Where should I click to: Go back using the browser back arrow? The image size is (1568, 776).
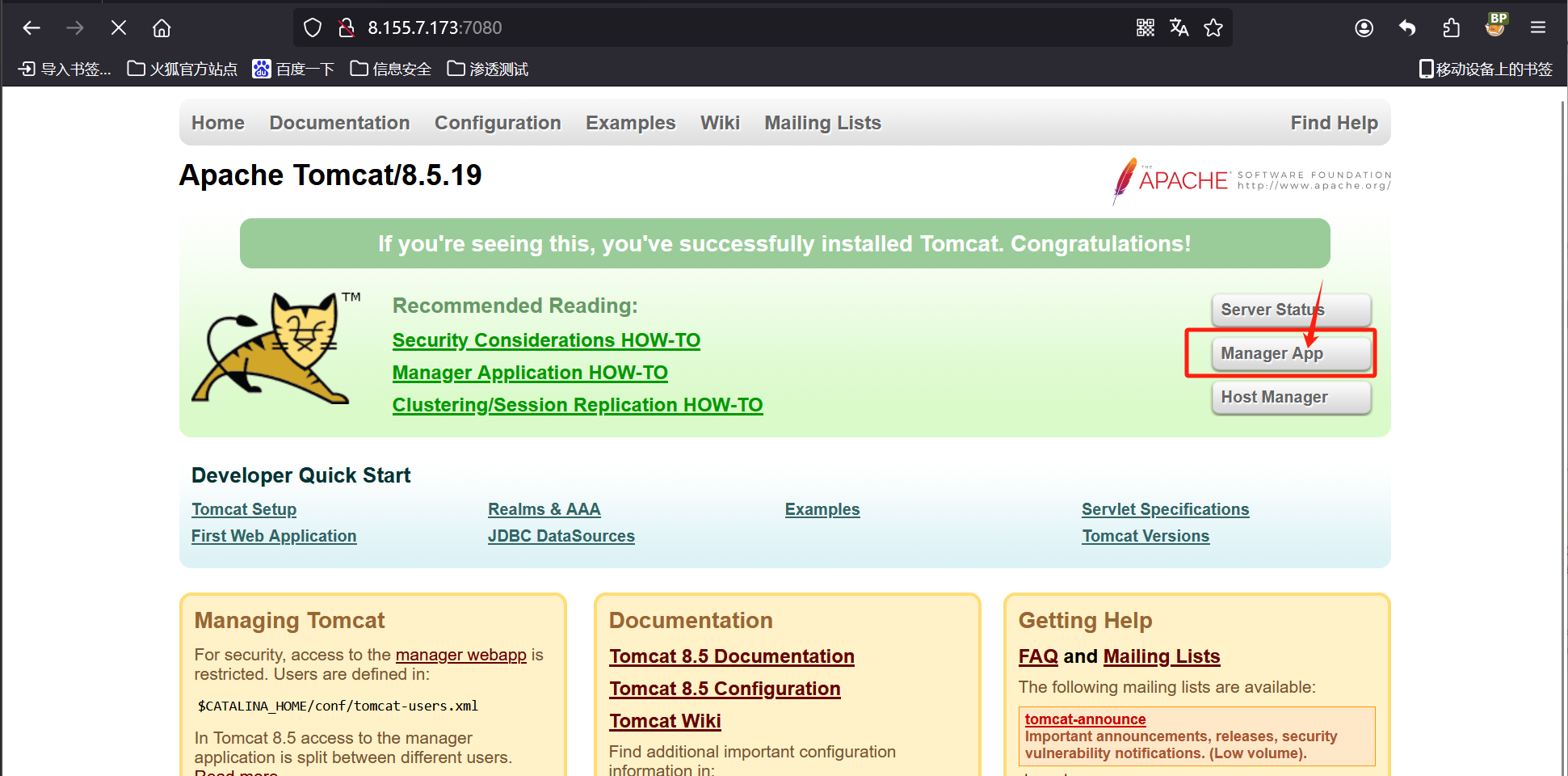[32, 28]
